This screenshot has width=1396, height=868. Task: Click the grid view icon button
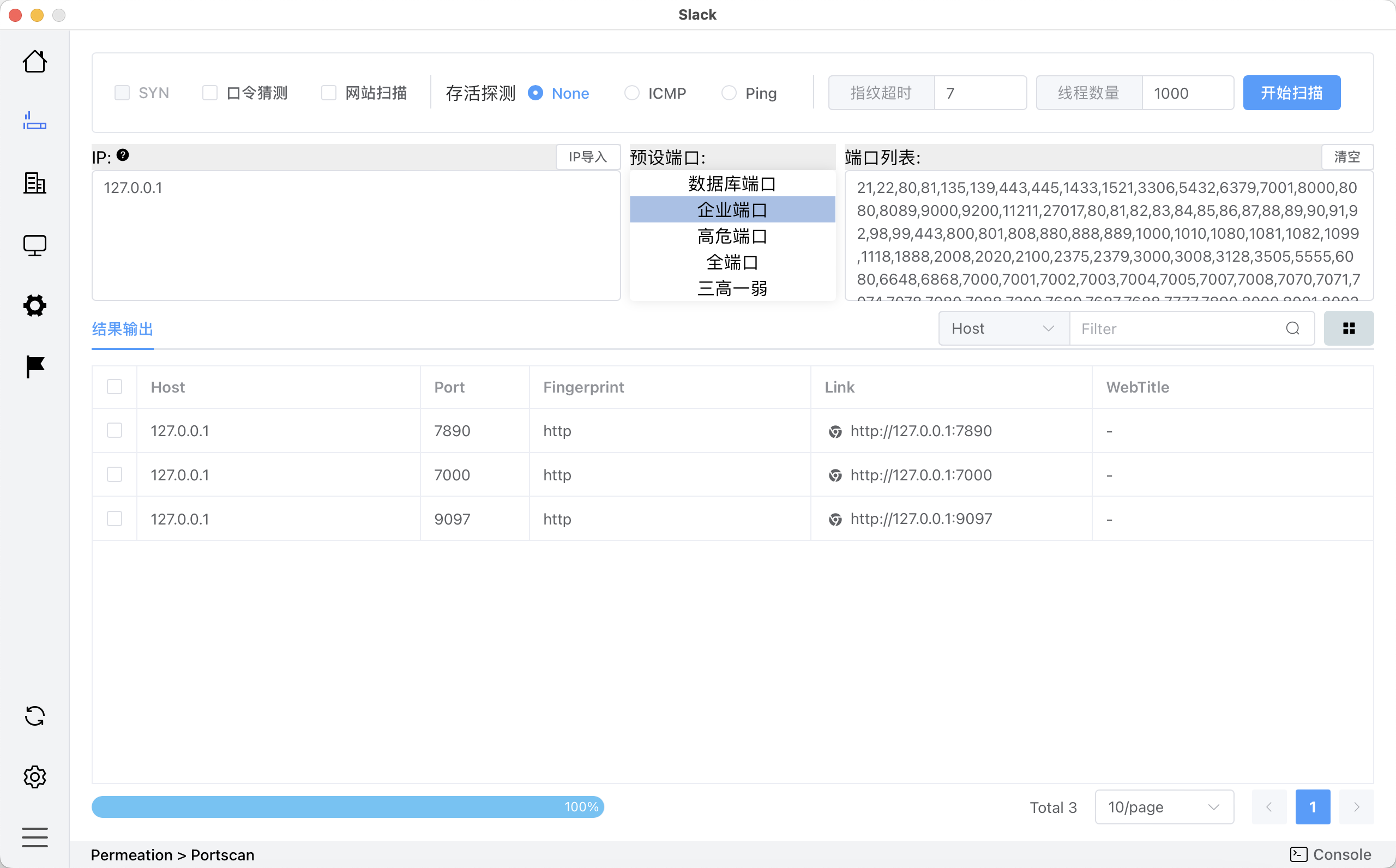[x=1349, y=328]
